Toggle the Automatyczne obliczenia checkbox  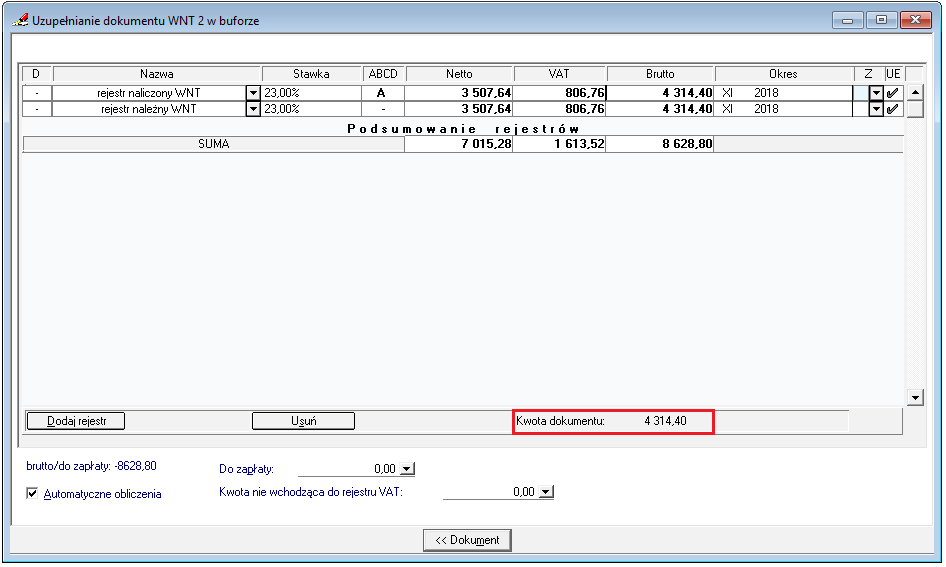(32, 493)
